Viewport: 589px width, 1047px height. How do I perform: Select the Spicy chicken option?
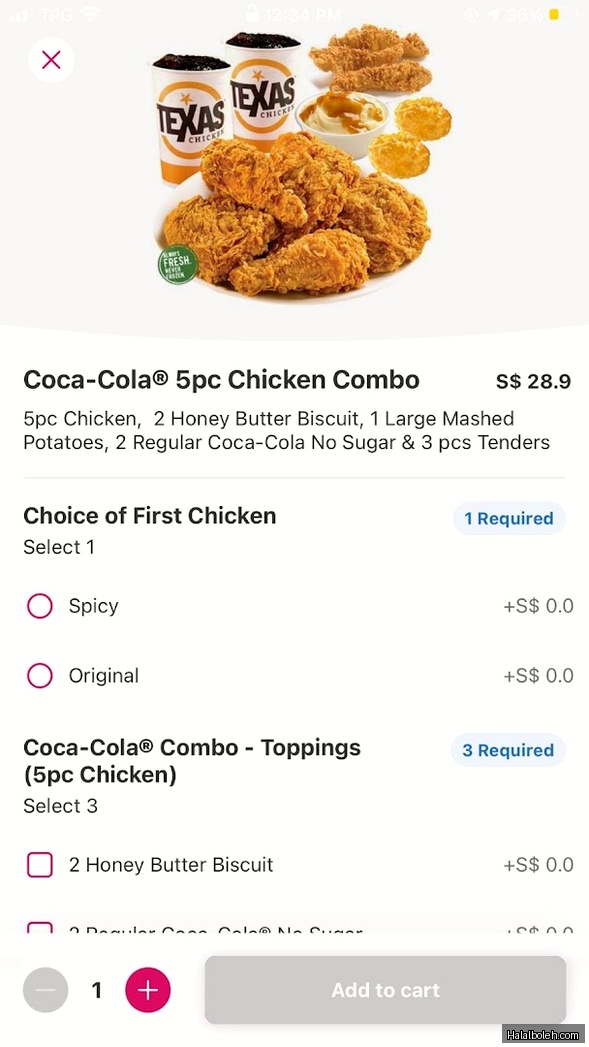coord(40,606)
